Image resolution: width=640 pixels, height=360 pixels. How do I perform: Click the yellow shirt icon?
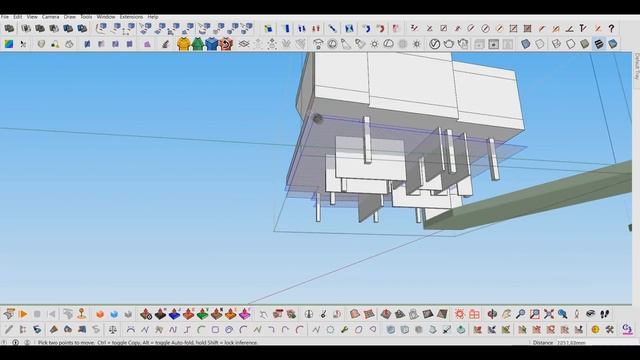click(183, 44)
